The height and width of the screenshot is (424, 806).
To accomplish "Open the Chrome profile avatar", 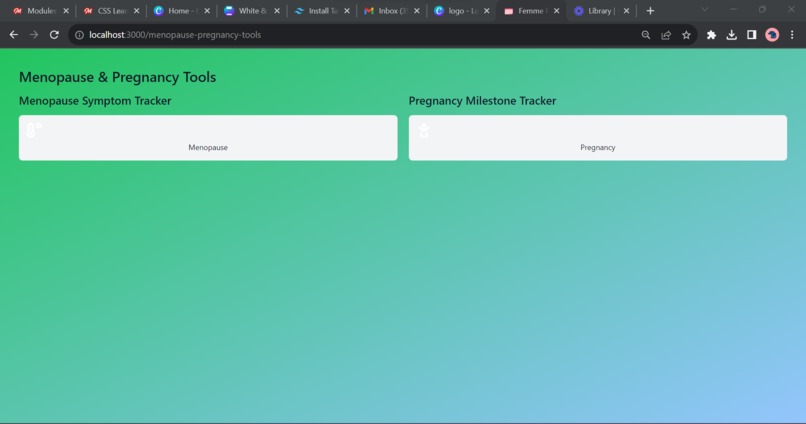I will pyautogui.click(x=772, y=35).
